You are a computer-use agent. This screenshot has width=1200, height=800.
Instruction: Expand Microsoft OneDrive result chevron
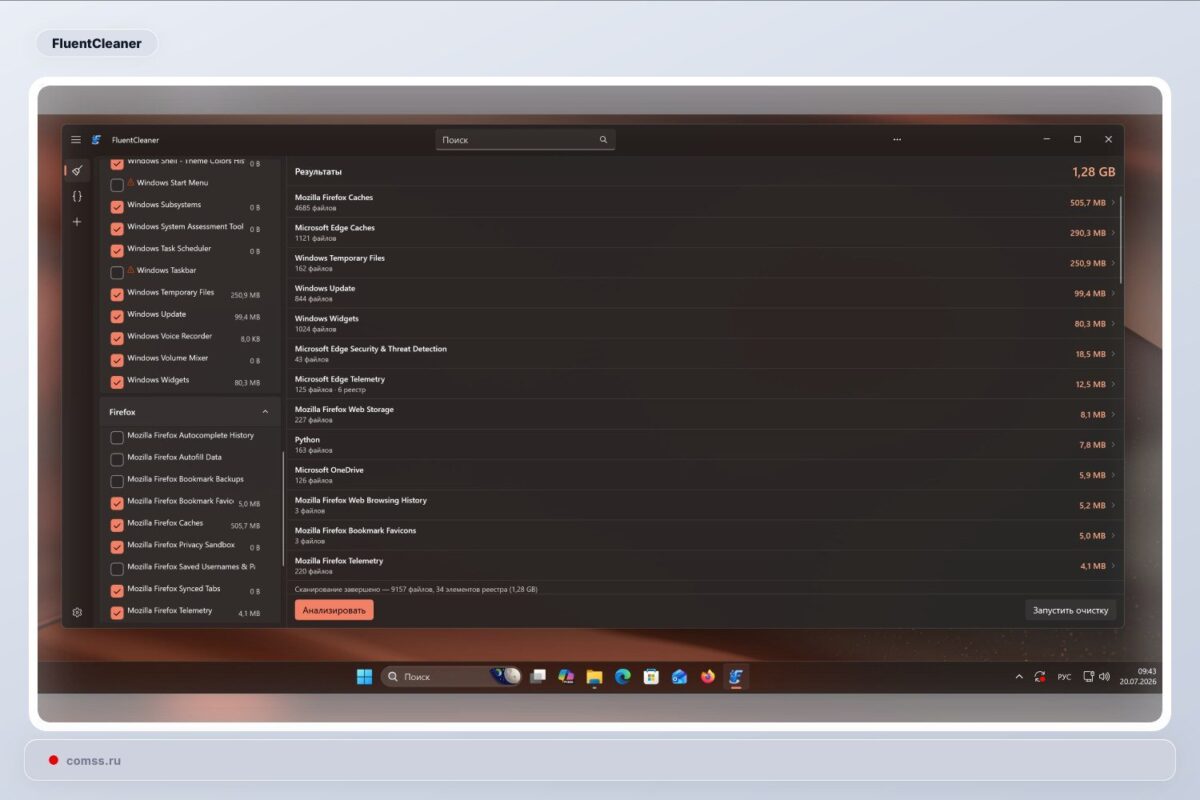1113,475
